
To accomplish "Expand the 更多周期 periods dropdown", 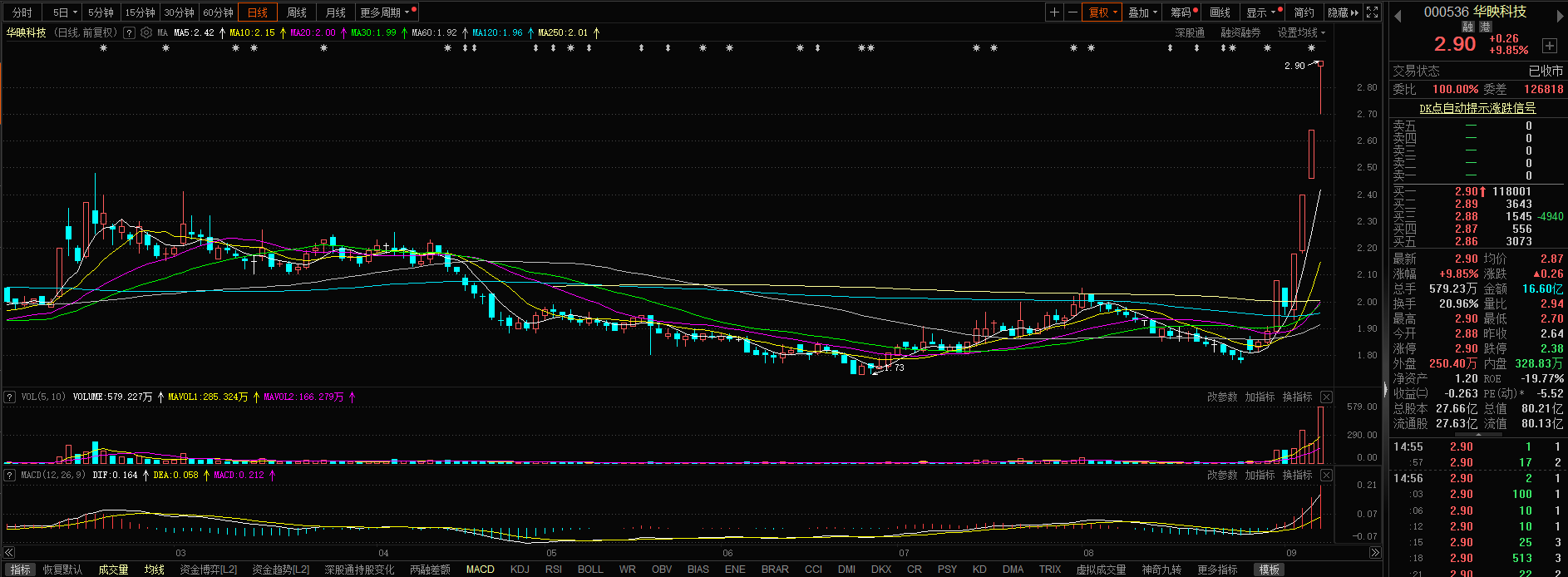I will point(384,12).
